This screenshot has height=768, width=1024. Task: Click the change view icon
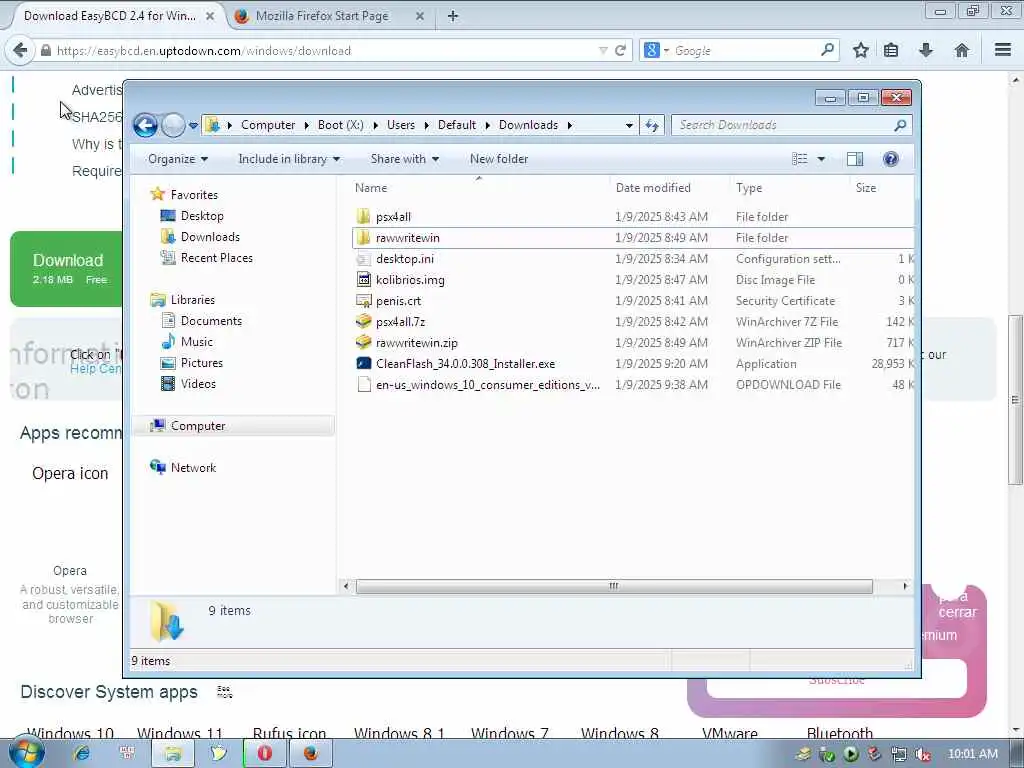click(799, 159)
